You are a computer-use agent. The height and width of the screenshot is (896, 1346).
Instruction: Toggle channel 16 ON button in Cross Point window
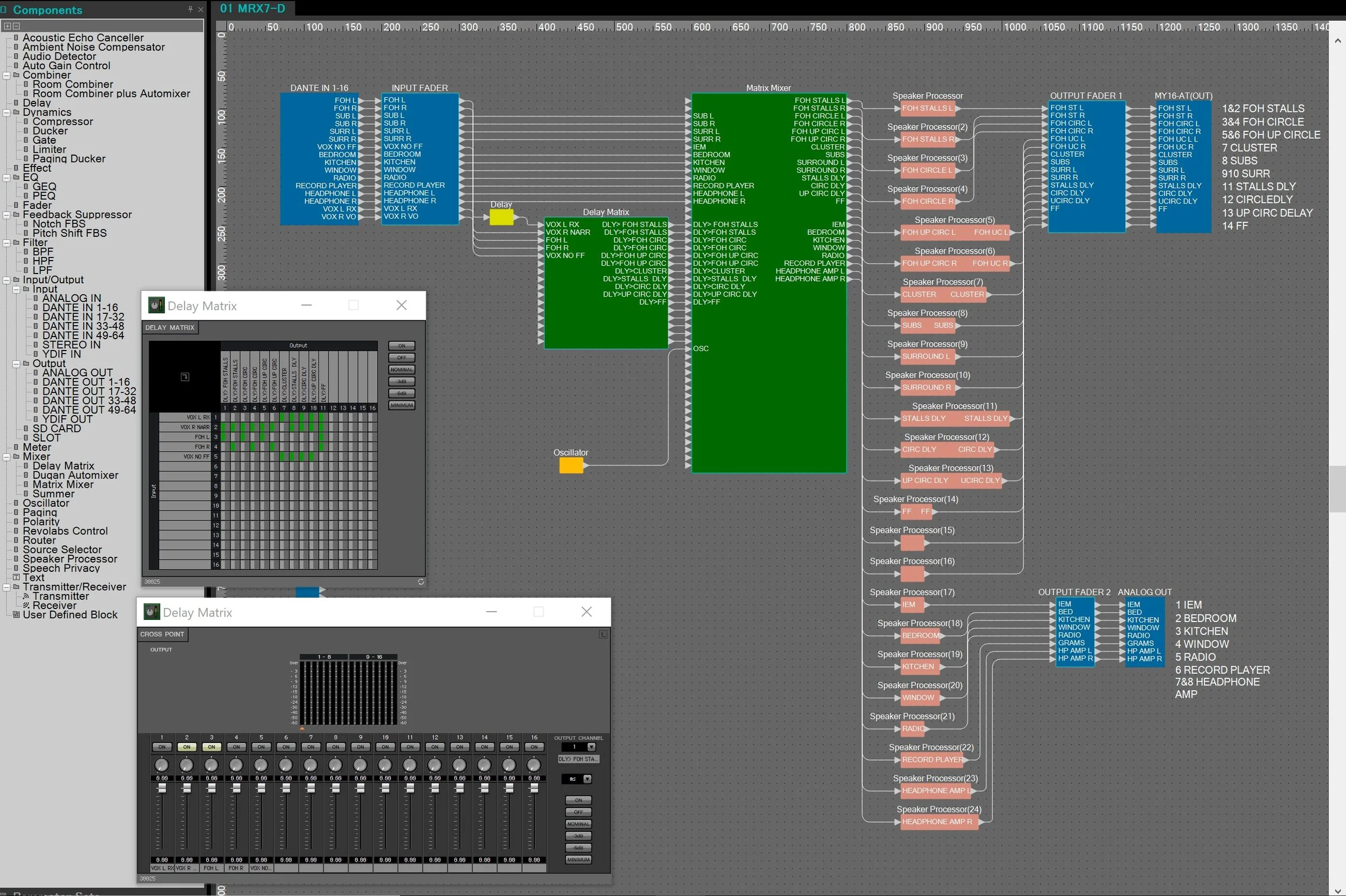(x=534, y=747)
